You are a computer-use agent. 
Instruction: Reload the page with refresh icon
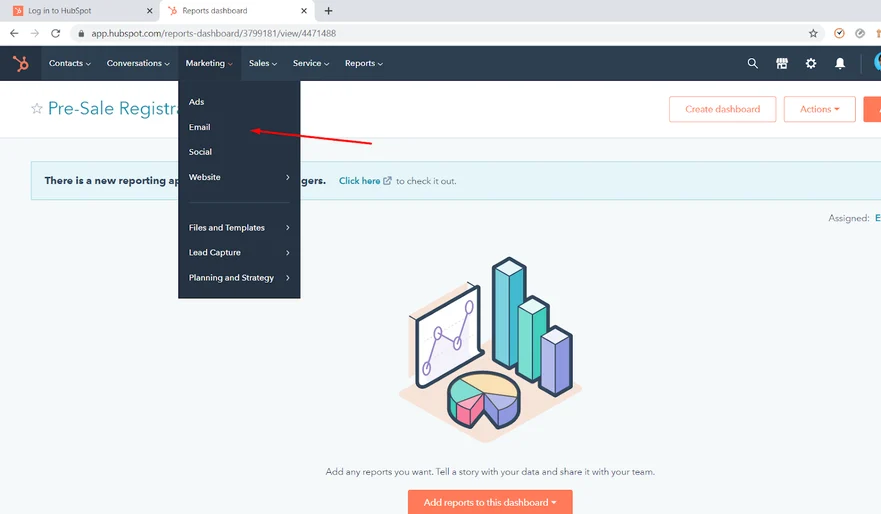point(56,33)
